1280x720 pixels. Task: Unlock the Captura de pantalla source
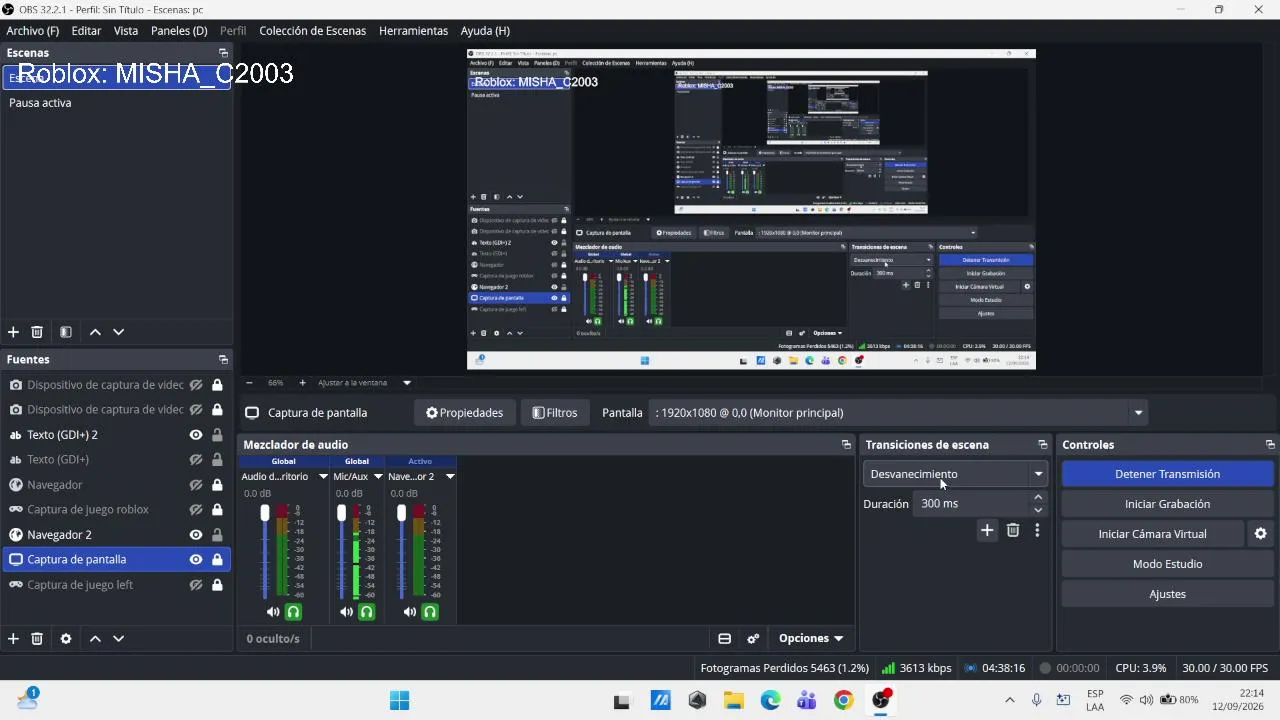click(217, 560)
